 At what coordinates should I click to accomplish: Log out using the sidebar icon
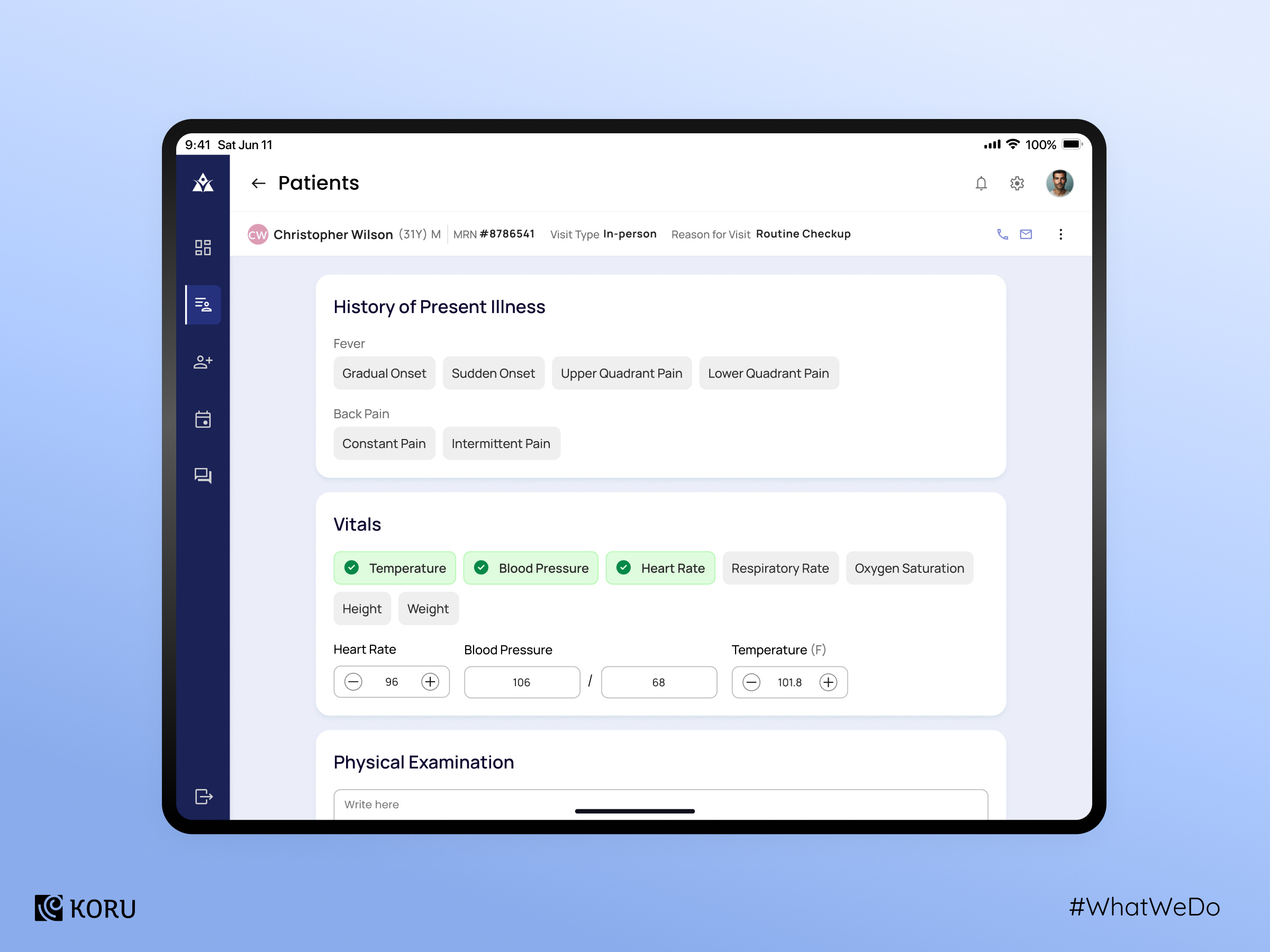[x=203, y=796]
